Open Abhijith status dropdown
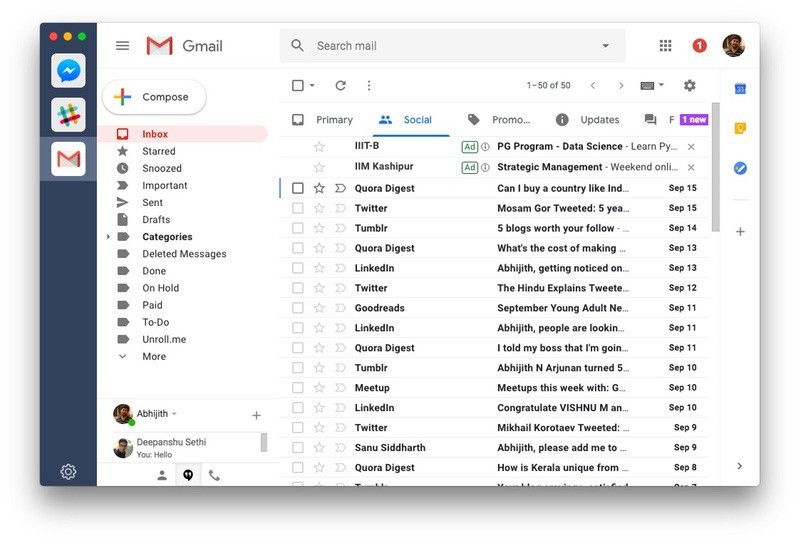This screenshot has height=543, width=800. 174,414
